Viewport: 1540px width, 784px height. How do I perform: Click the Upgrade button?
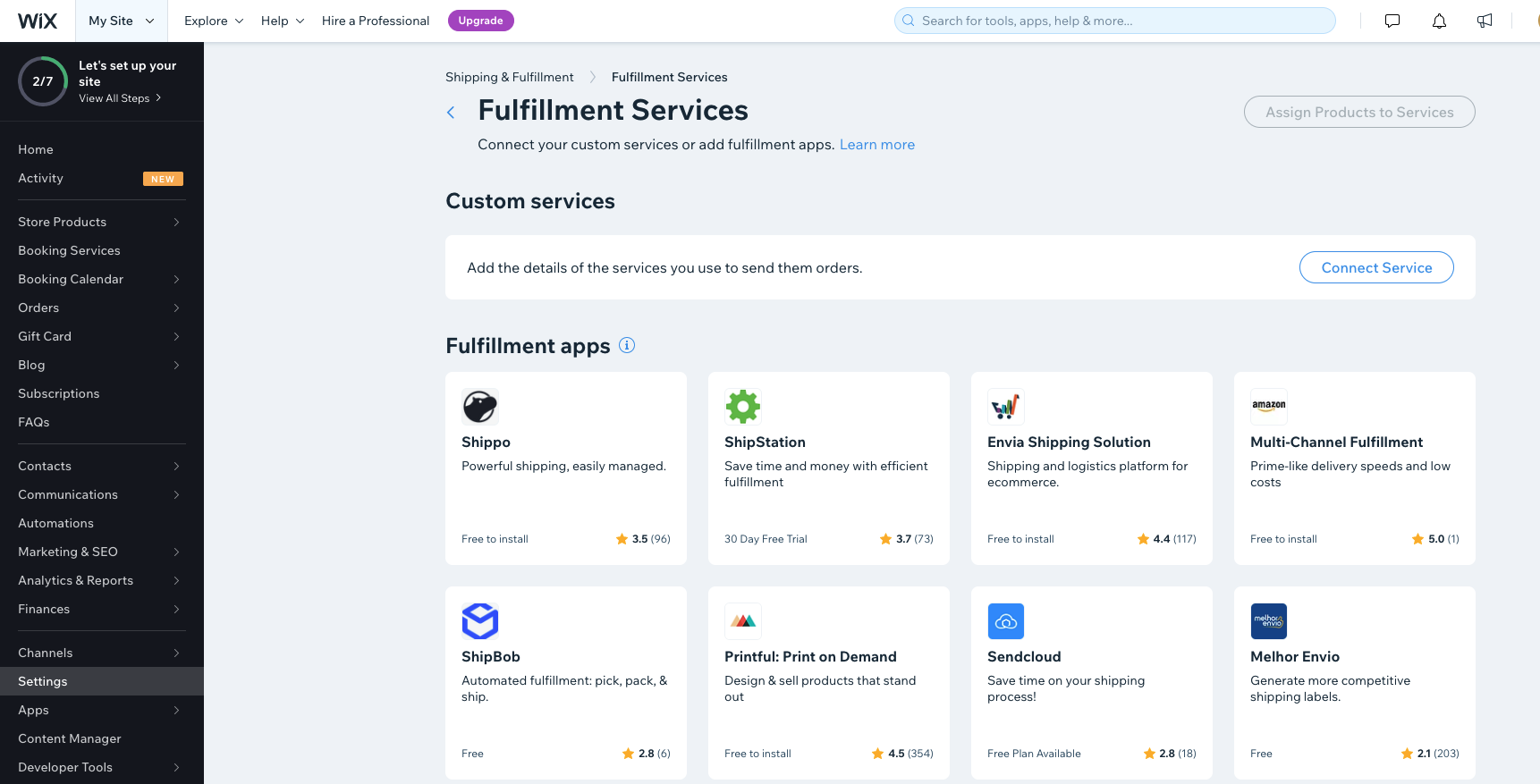481,21
